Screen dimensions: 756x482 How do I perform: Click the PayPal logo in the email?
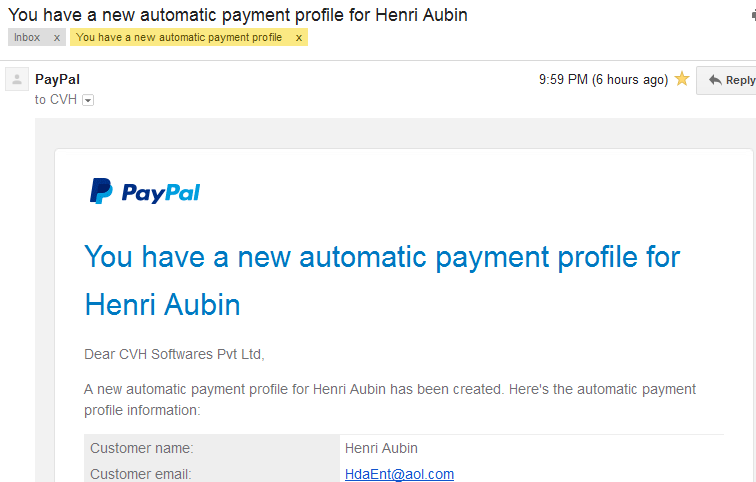[x=145, y=191]
